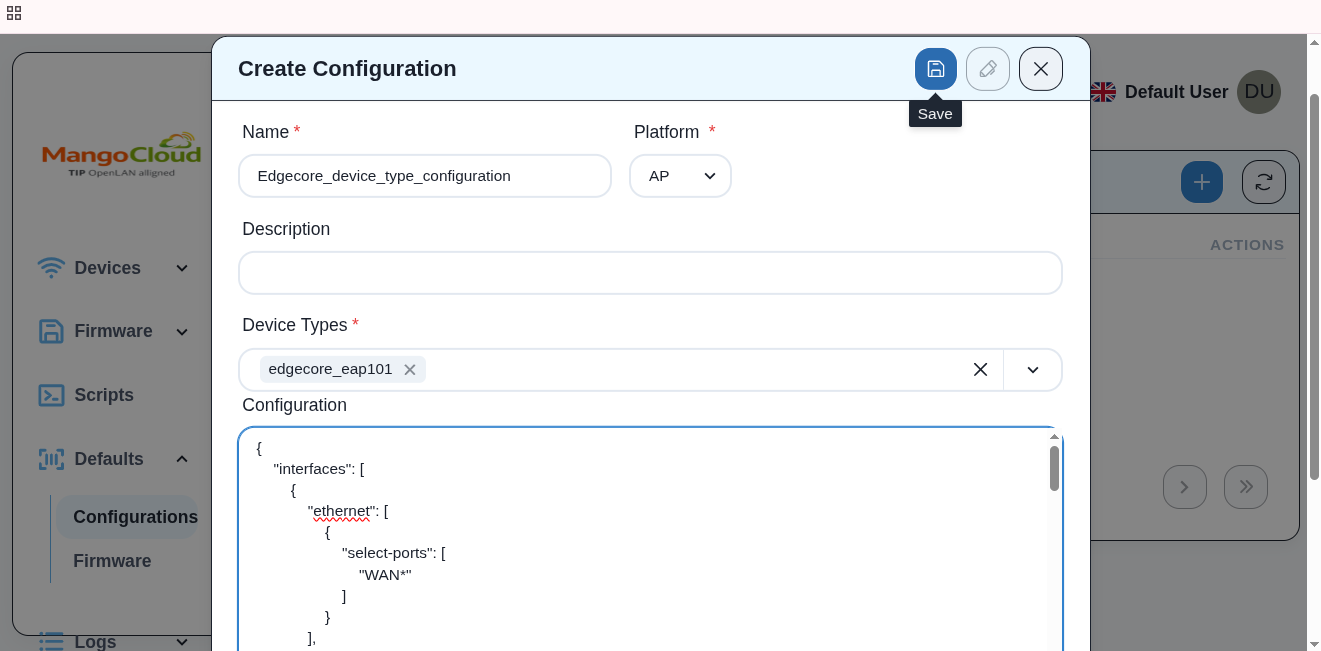Click the refresh icon near the plus button

coord(1263,181)
